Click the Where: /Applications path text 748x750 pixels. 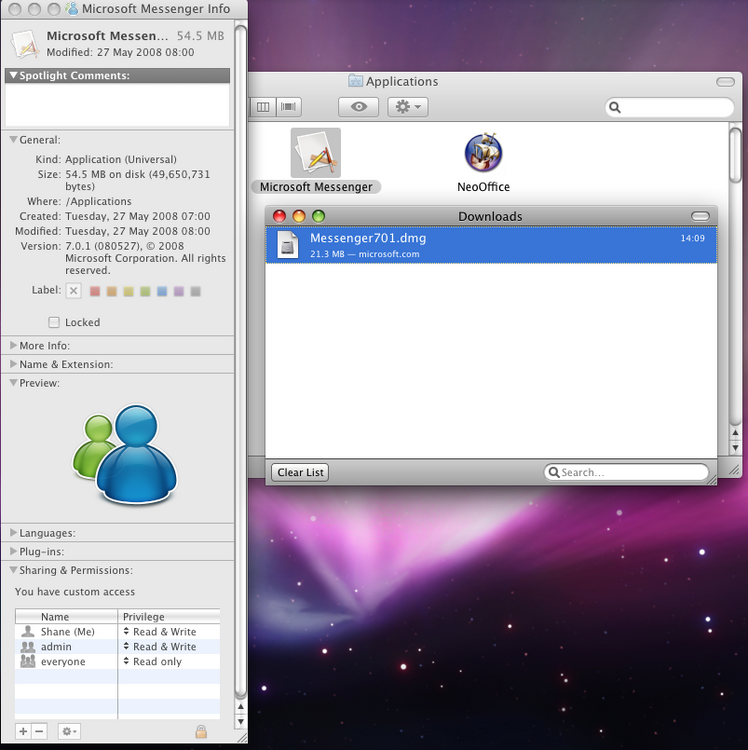[99, 201]
